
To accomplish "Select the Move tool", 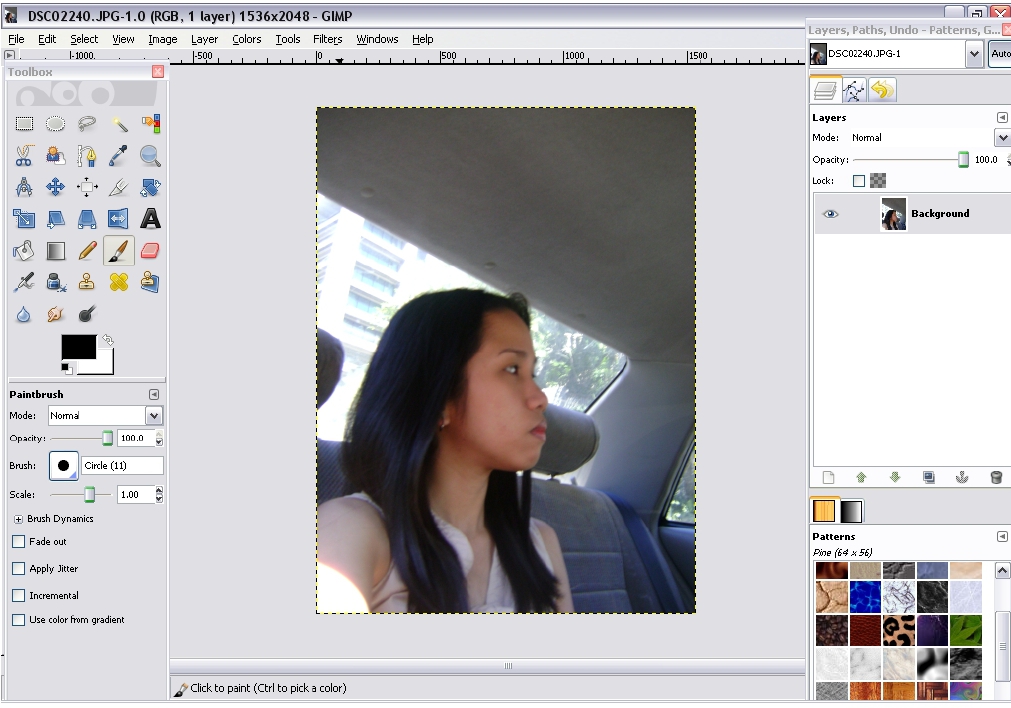I will (x=56, y=187).
